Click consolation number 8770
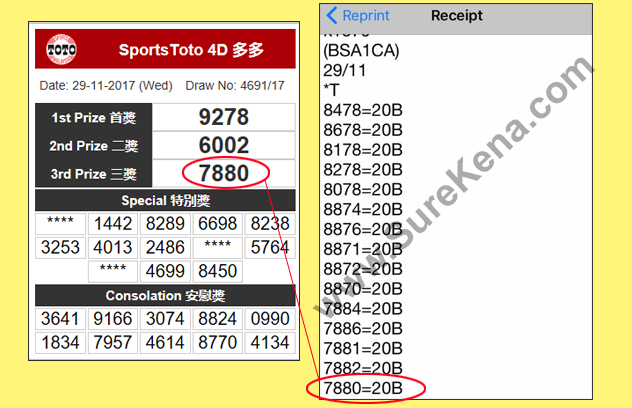 (x=218, y=343)
